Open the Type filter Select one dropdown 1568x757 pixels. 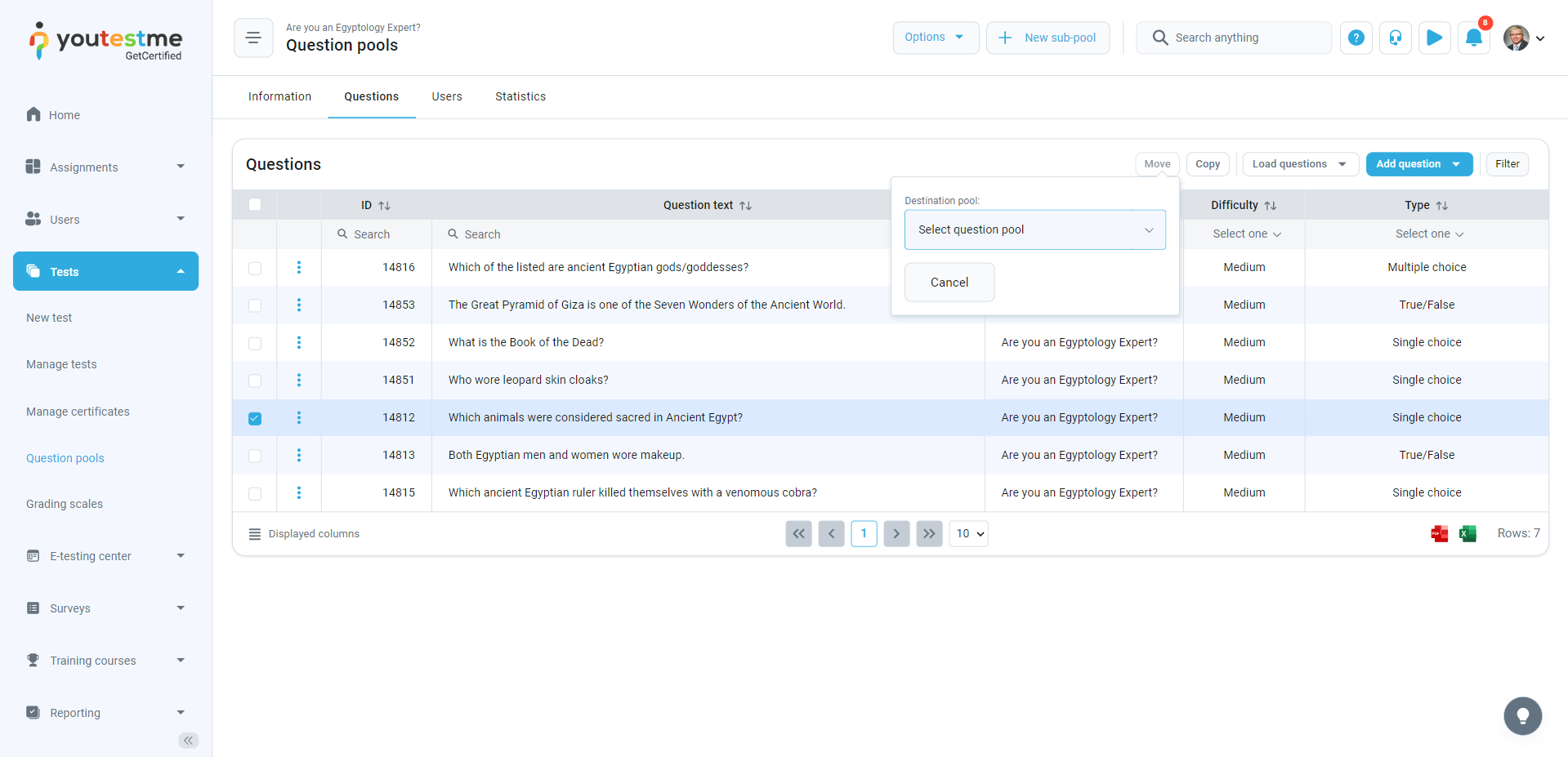[x=1428, y=234]
